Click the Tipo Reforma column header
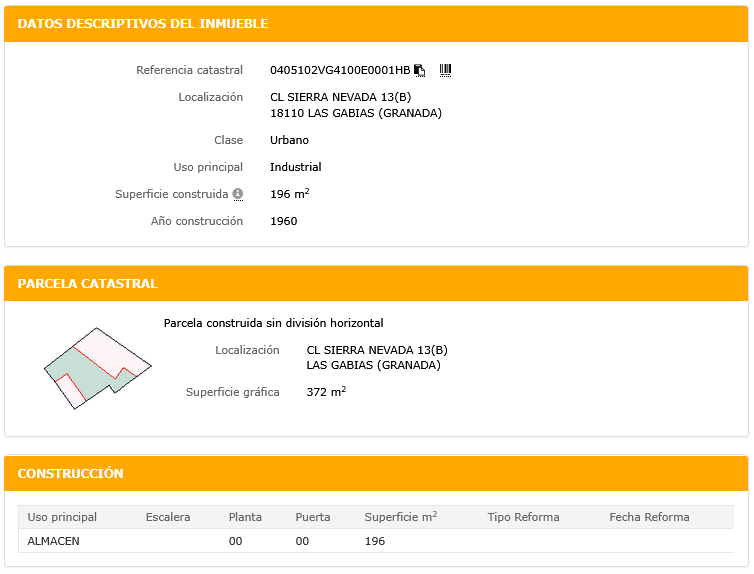This screenshot has width=754, height=574. 523,517
